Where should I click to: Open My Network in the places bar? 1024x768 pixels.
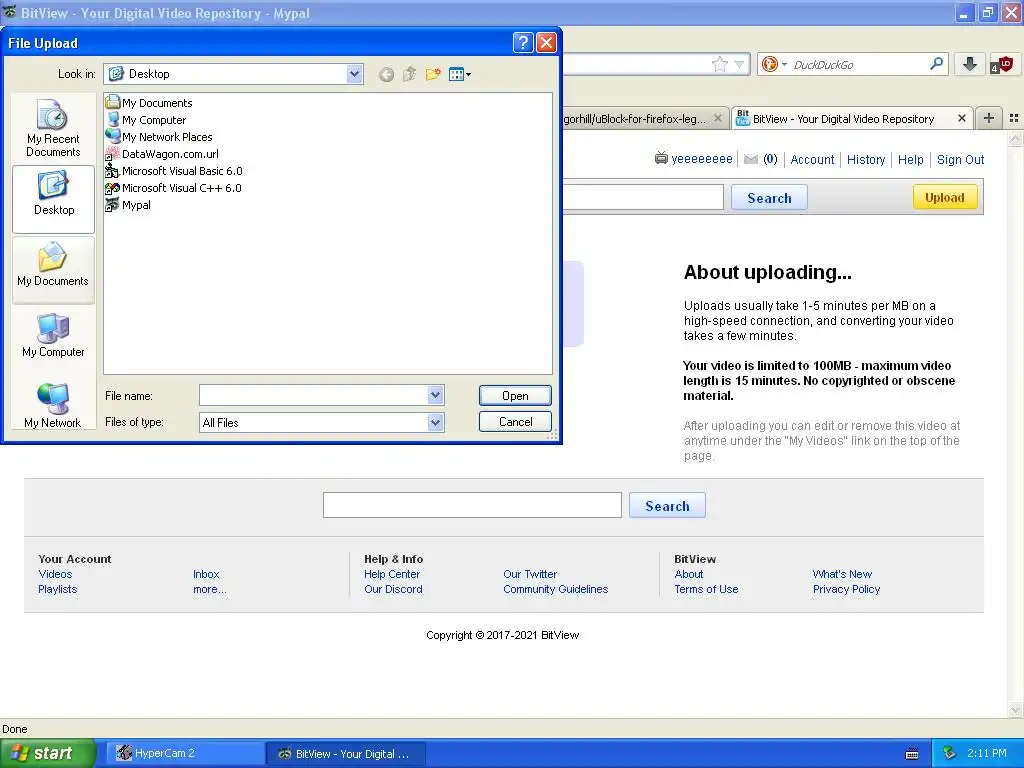[x=53, y=406]
